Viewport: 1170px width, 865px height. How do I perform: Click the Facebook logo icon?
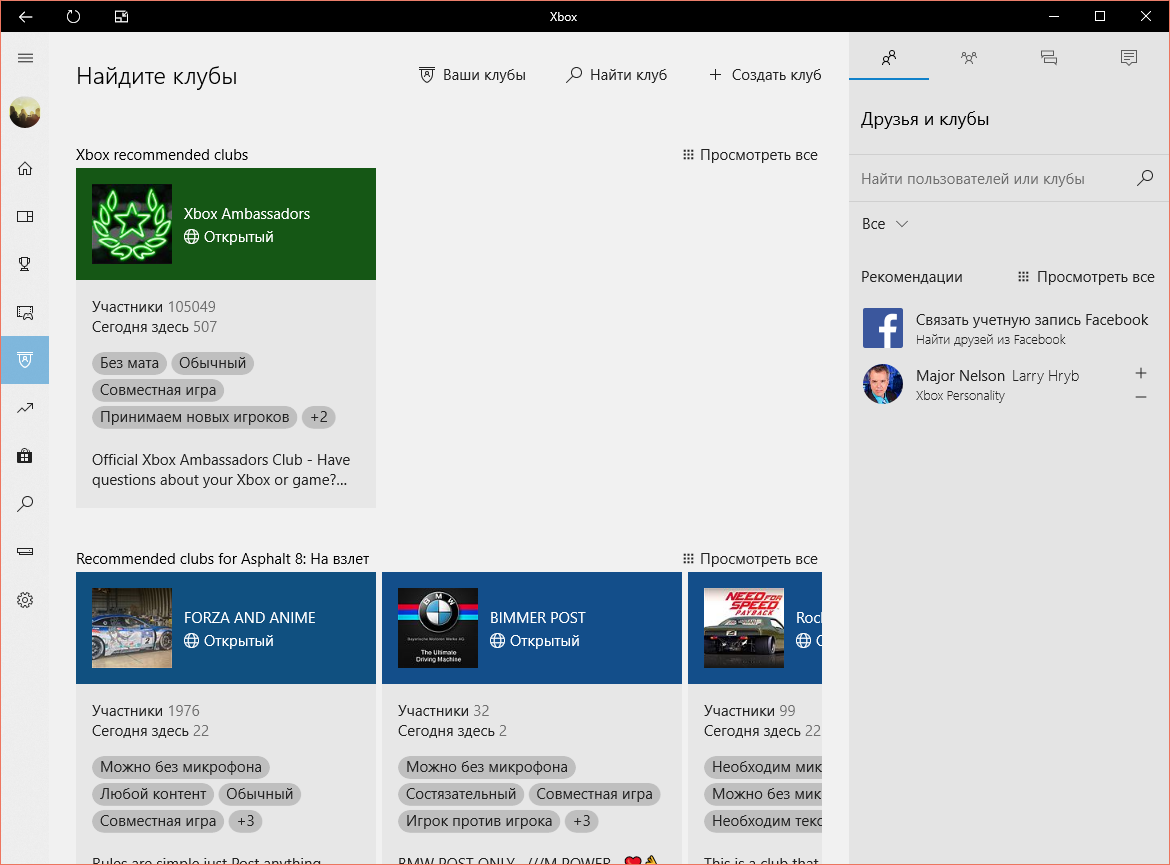883,328
